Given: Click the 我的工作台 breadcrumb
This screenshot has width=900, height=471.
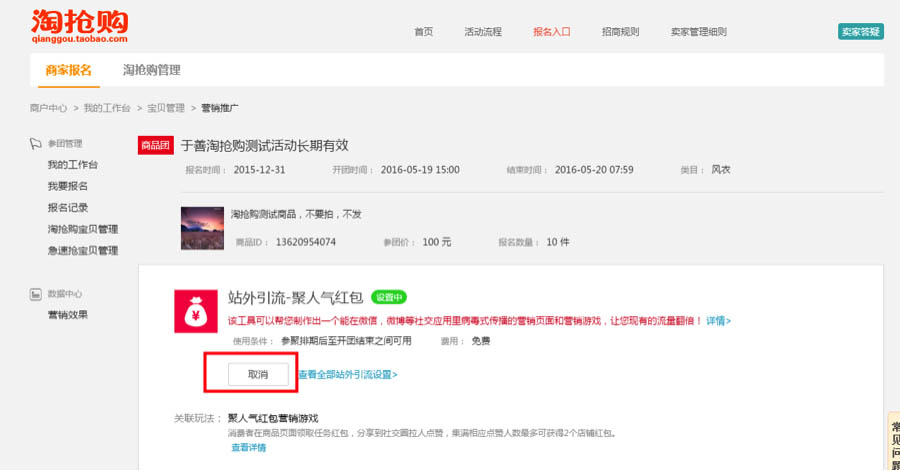Looking at the screenshot, I should pyautogui.click(x=107, y=108).
